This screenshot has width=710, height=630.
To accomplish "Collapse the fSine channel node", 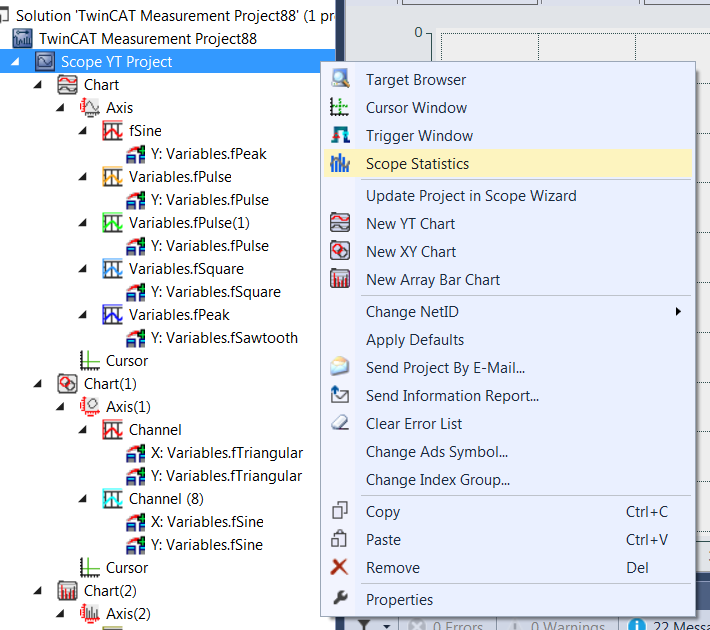I will pos(82,130).
